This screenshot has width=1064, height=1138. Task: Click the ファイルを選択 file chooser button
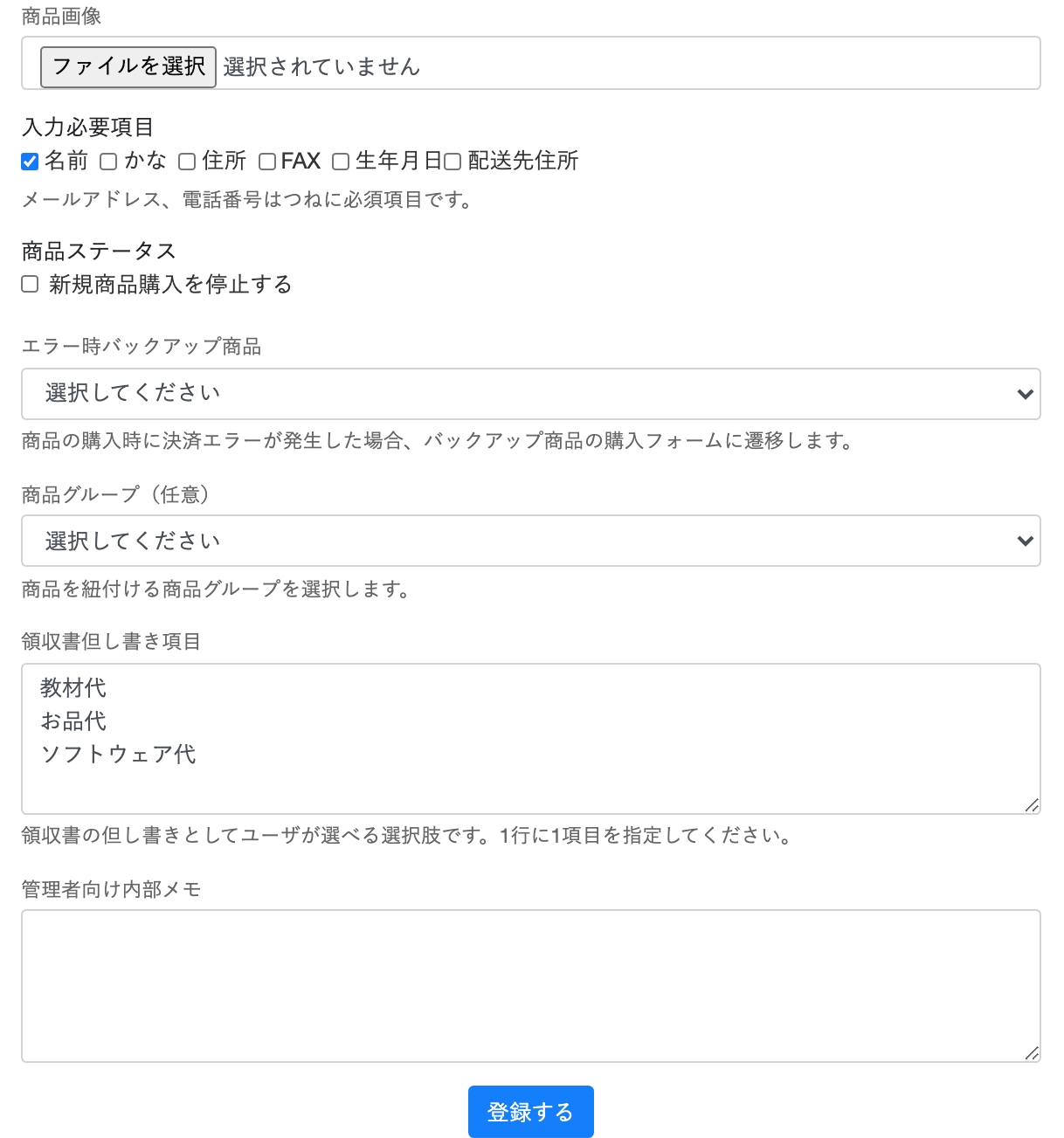128,66
